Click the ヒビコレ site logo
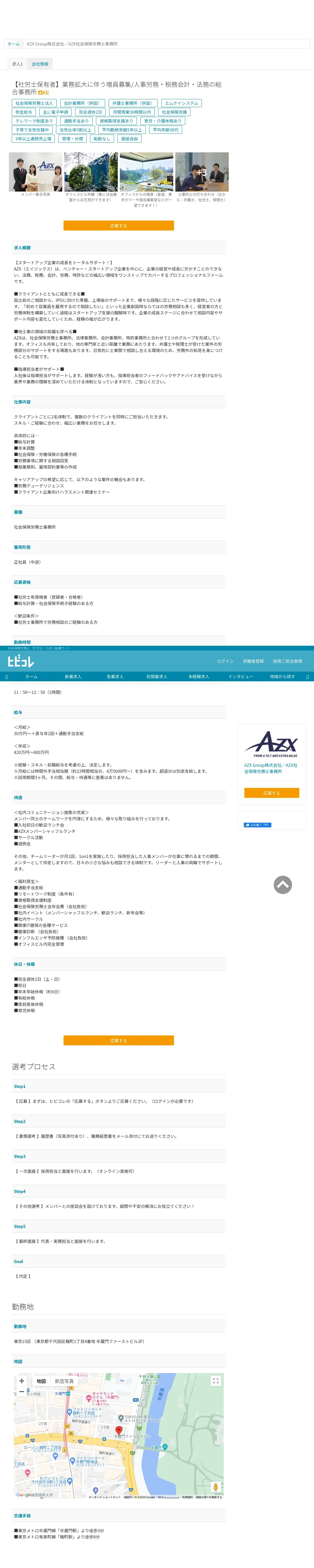 click(21, 661)
